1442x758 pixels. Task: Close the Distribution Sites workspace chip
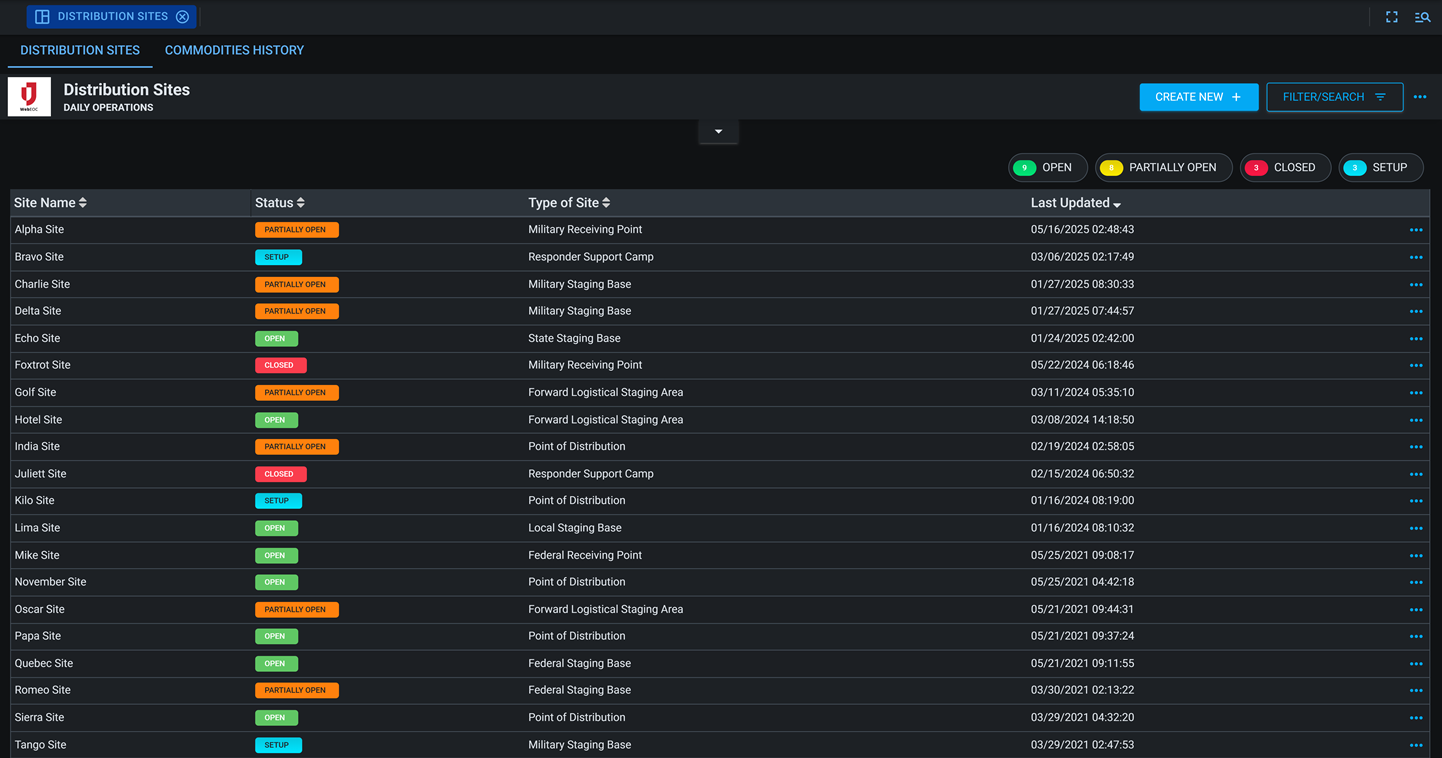click(183, 16)
